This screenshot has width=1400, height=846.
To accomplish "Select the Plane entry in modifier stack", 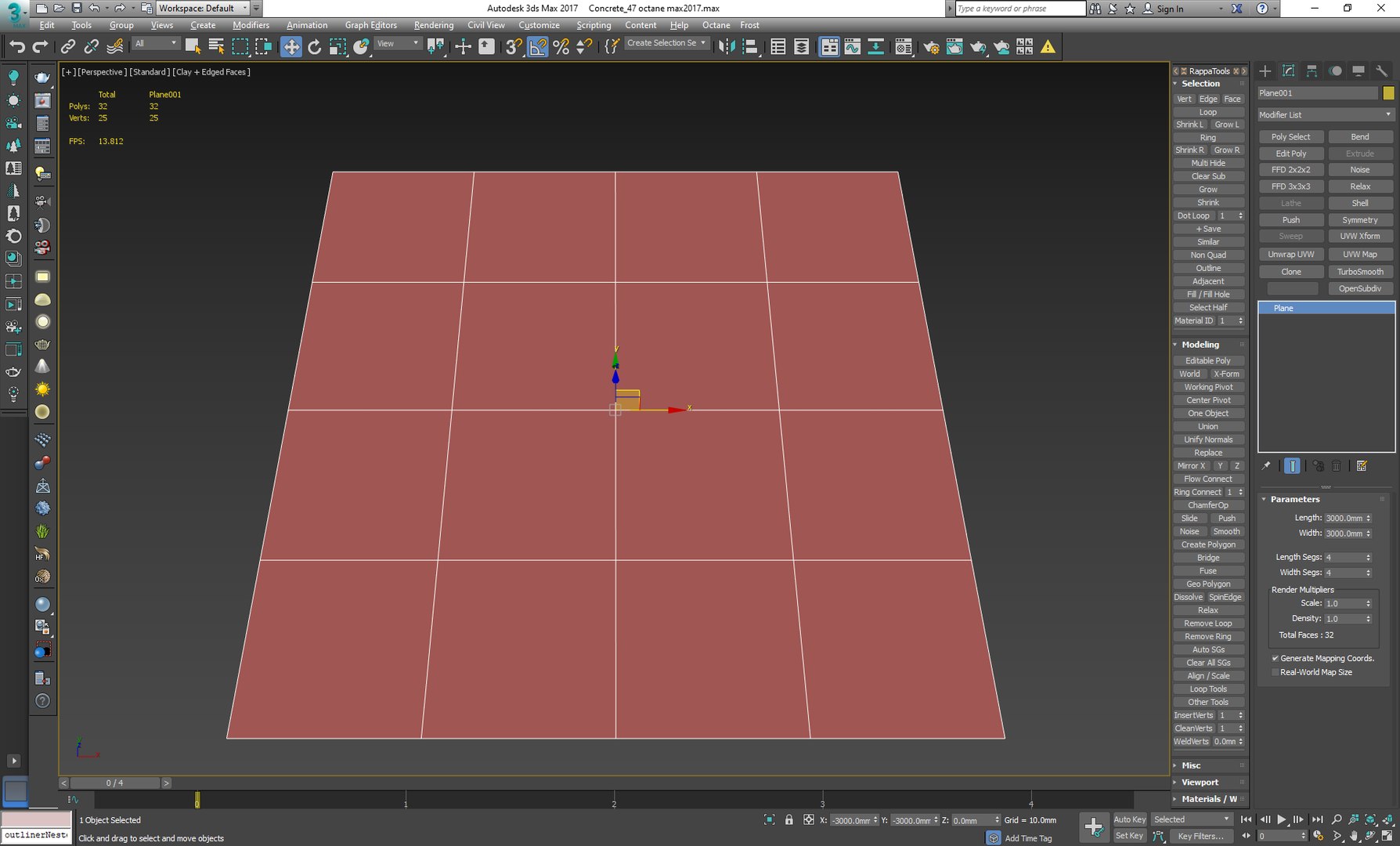I will coord(1326,308).
